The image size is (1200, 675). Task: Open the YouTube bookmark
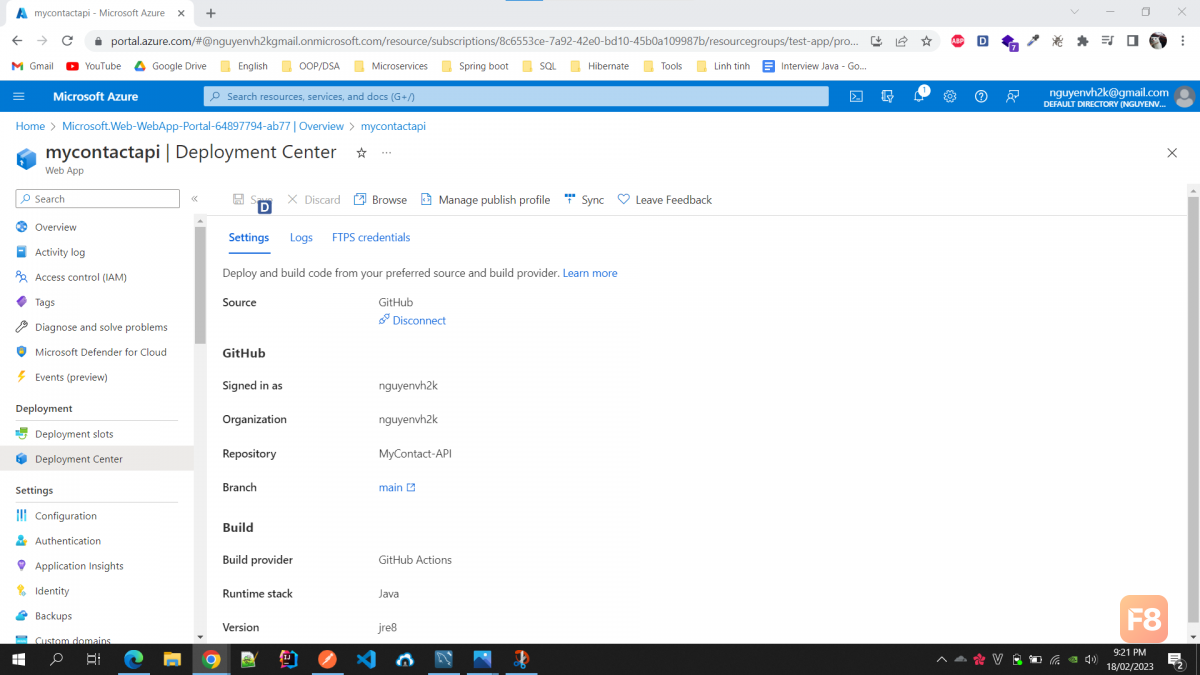[x=93, y=66]
